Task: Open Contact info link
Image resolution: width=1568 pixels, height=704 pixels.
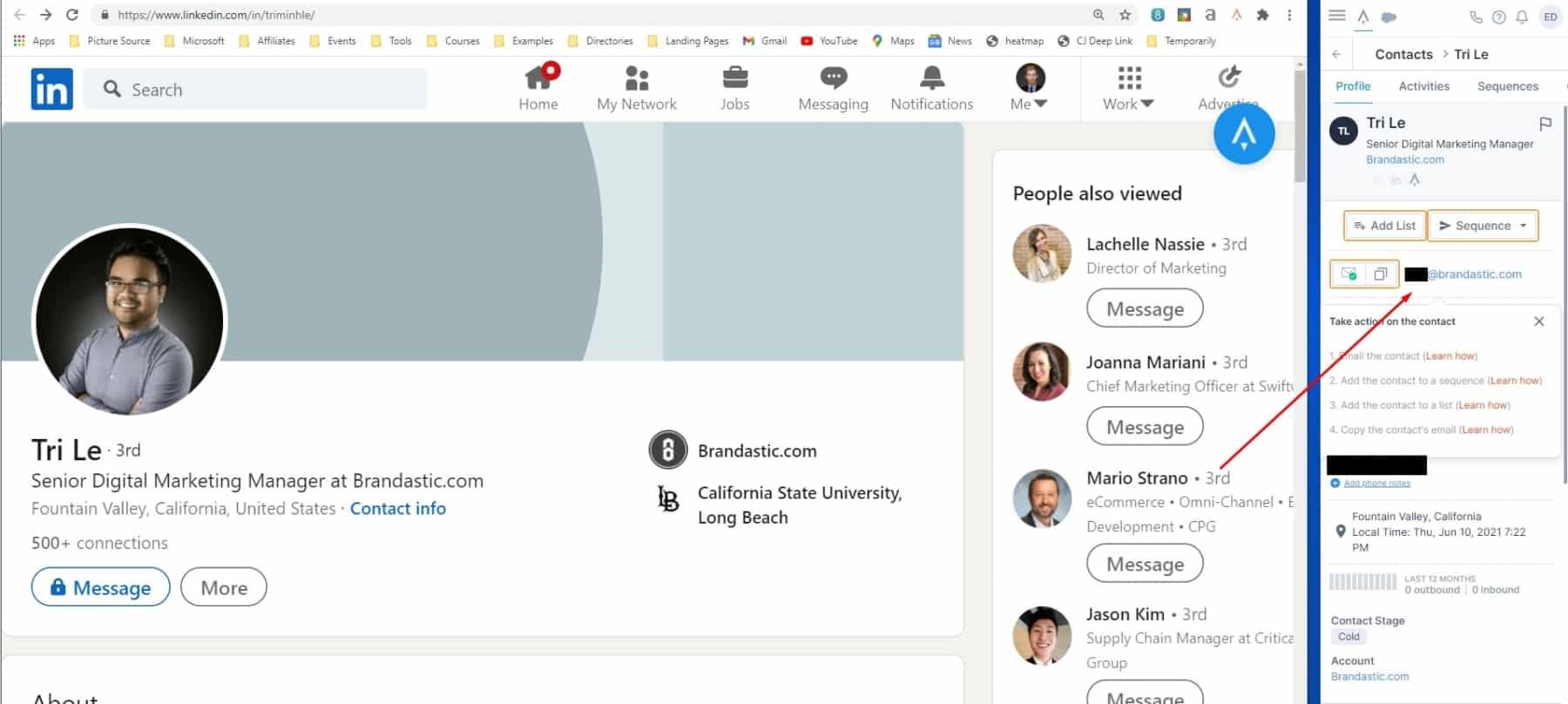Action: tap(398, 509)
